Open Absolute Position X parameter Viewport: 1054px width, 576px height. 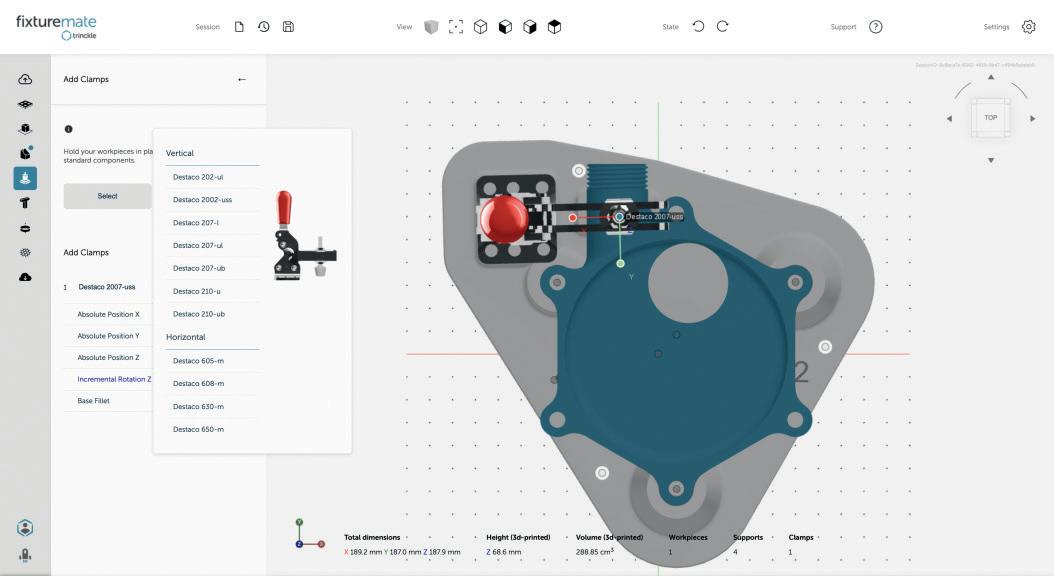coord(108,315)
